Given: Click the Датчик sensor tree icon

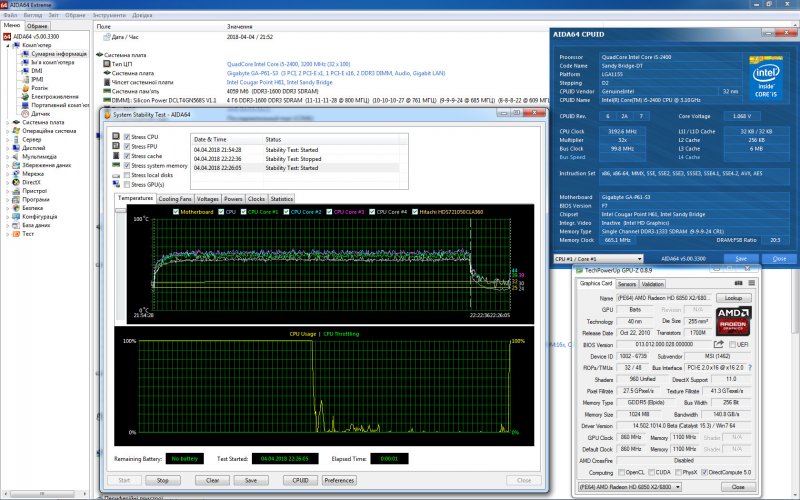Looking at the screenshot, I should point(27,113).
